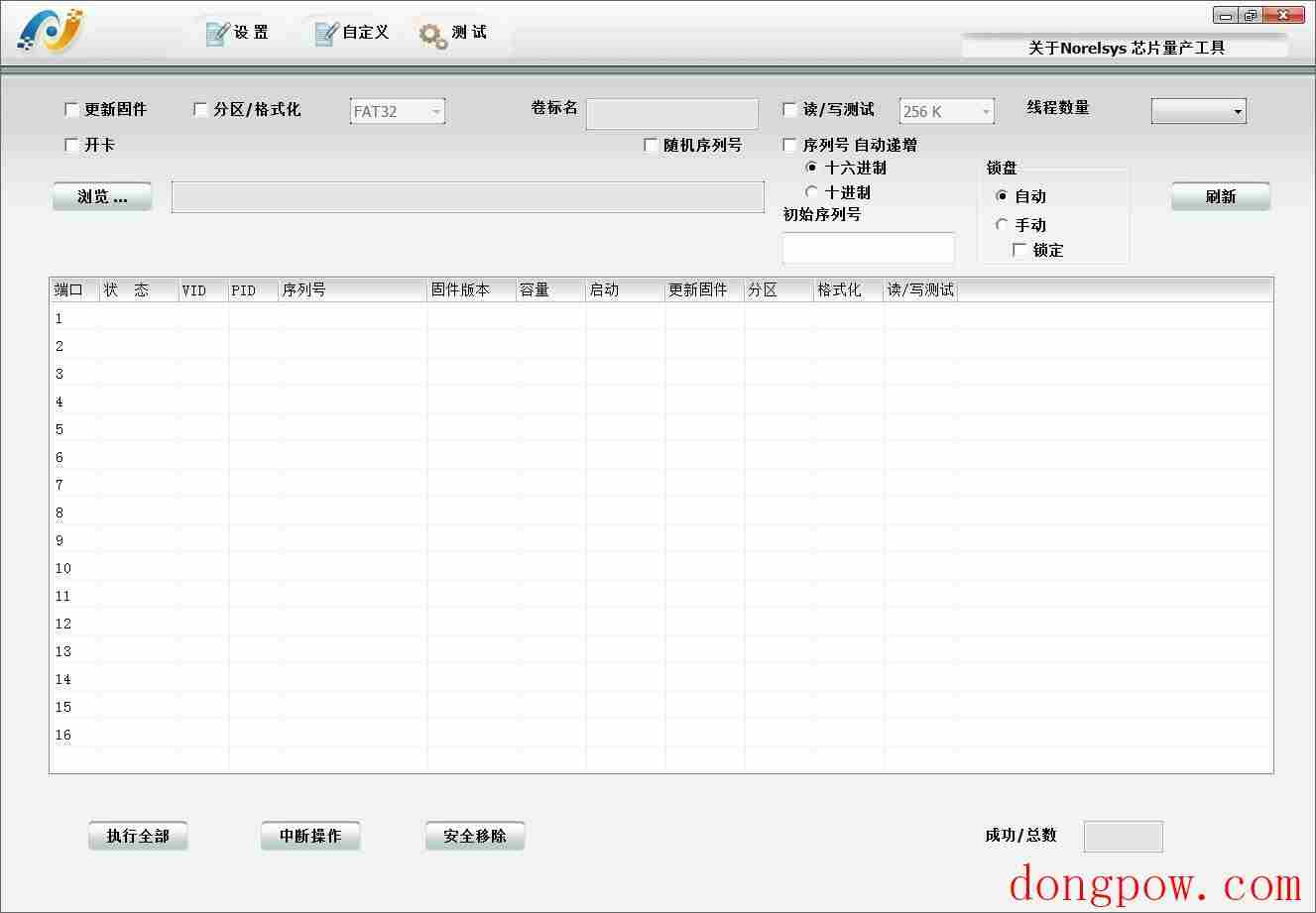Select port row 14 in table

pos(660,679)
